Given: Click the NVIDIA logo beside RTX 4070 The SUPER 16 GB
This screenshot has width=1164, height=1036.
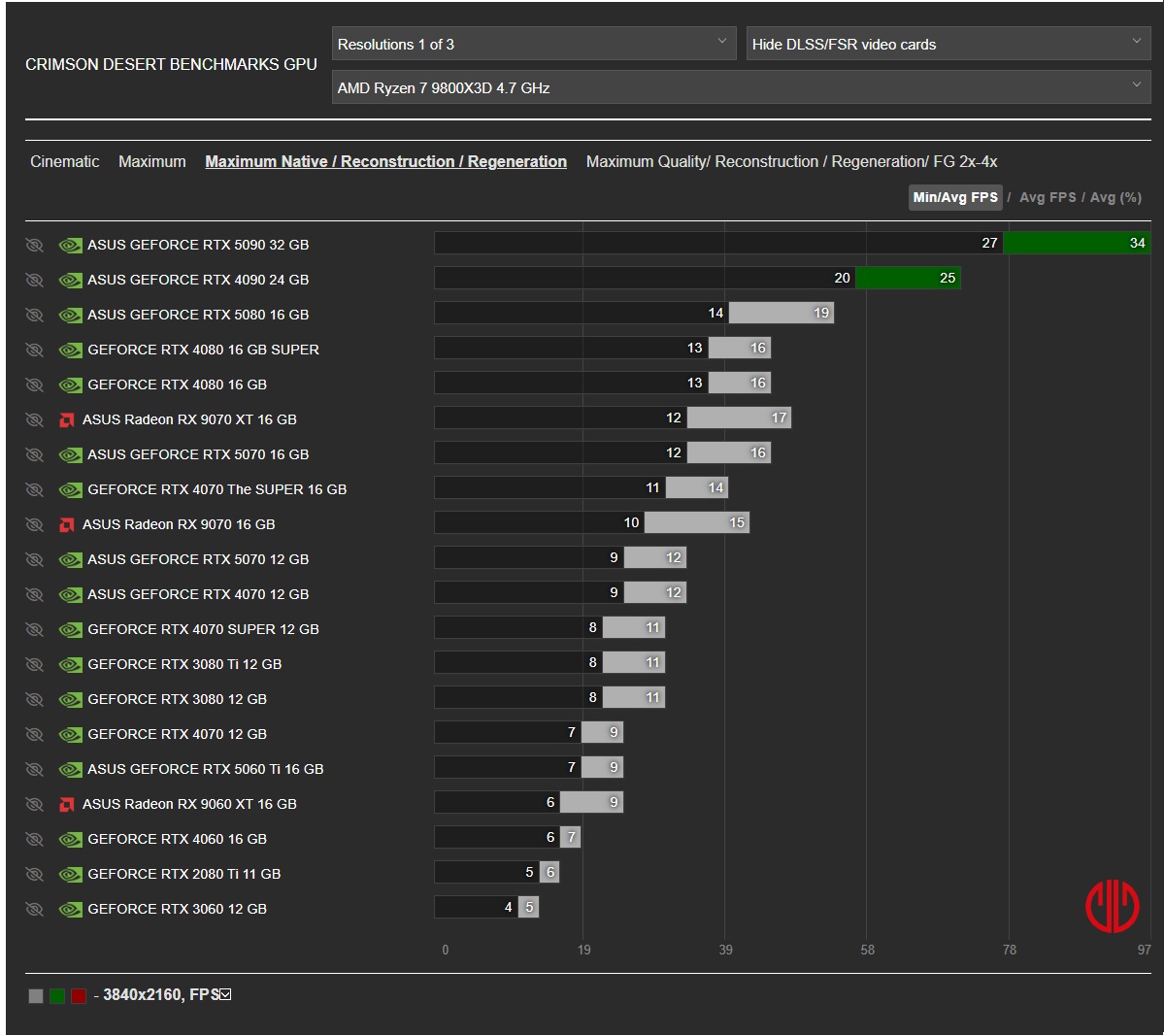Looking at the screenshot, I should [x=71, y=489].
